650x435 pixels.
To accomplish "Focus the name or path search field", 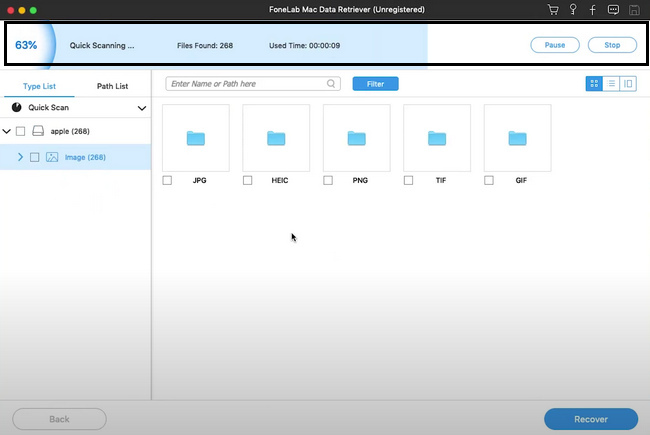I will click(253, 84).
